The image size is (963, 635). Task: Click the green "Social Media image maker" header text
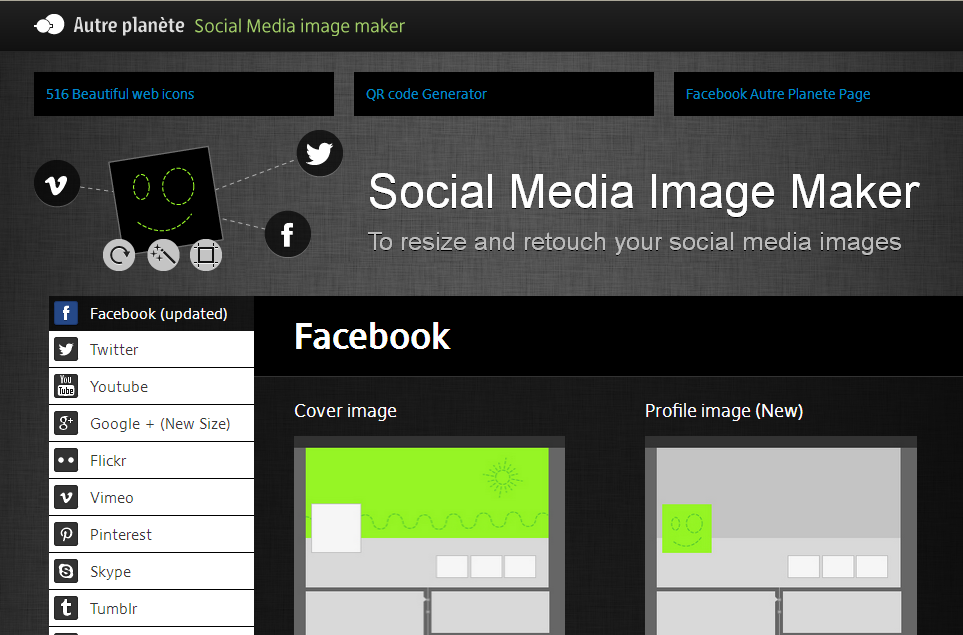[x=300, y=26]
